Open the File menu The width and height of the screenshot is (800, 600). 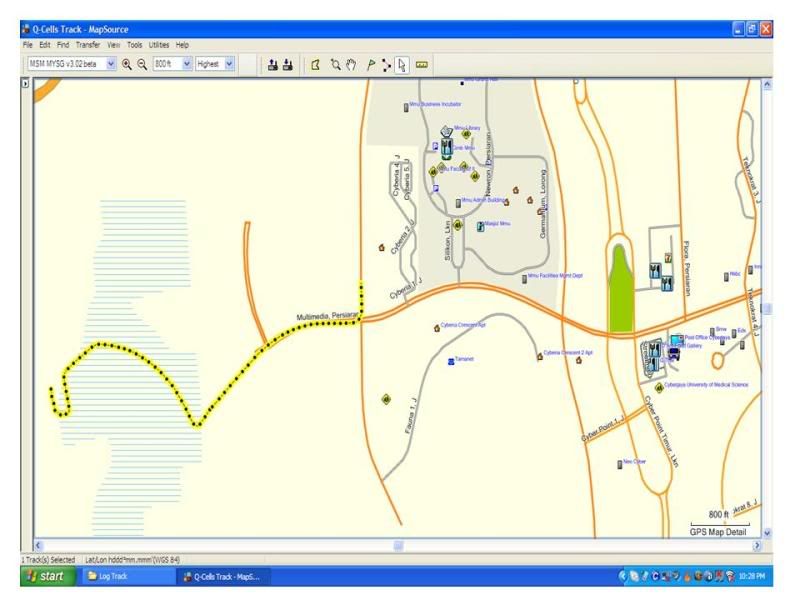click(28, 45)
